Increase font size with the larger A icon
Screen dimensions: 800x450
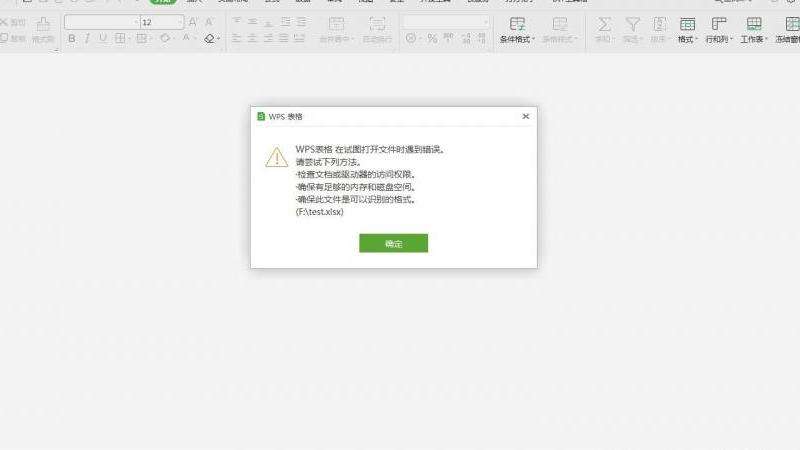[x=193, y=22]
